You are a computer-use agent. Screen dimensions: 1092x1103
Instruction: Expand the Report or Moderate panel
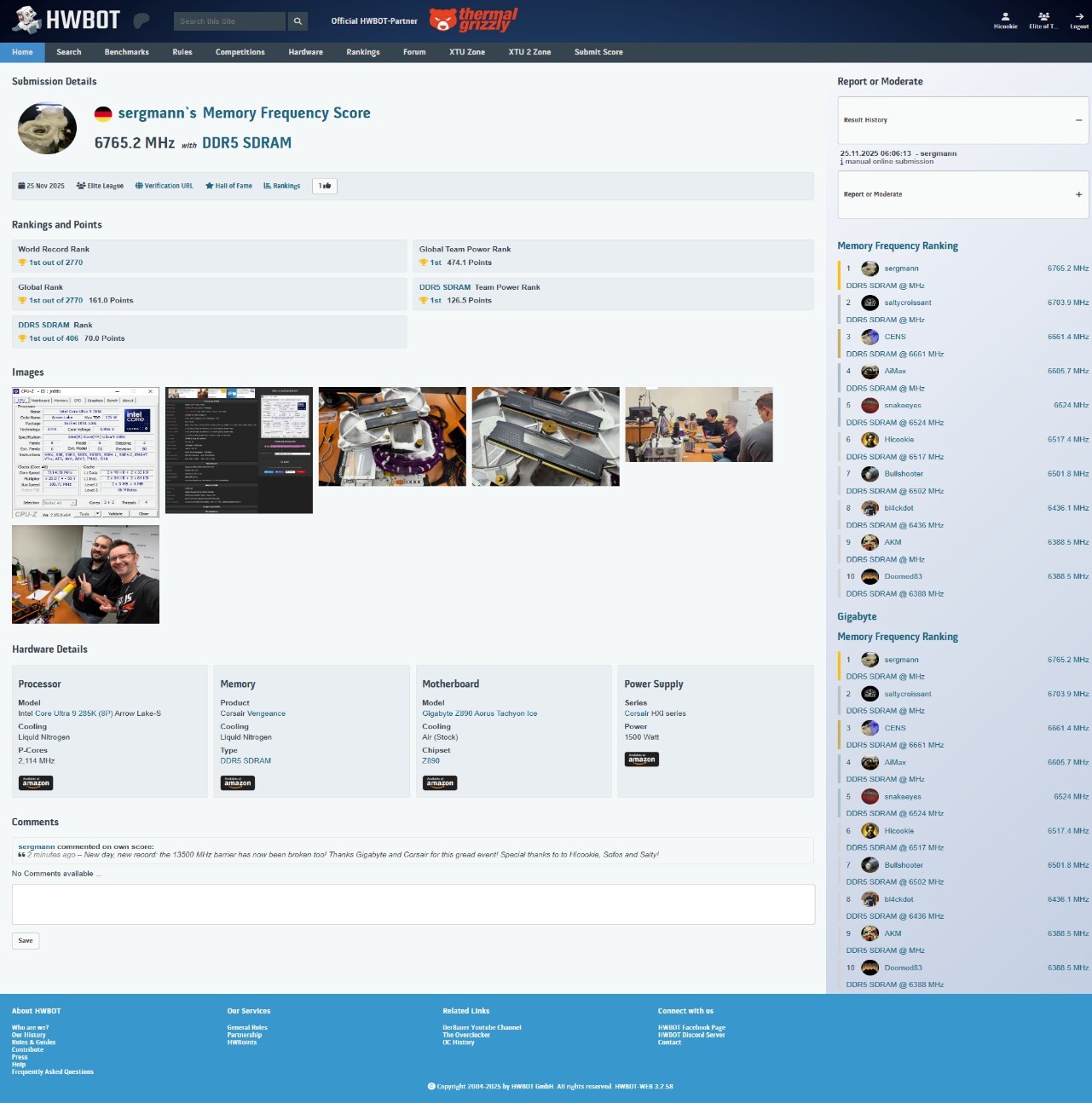coord(1078,194)
